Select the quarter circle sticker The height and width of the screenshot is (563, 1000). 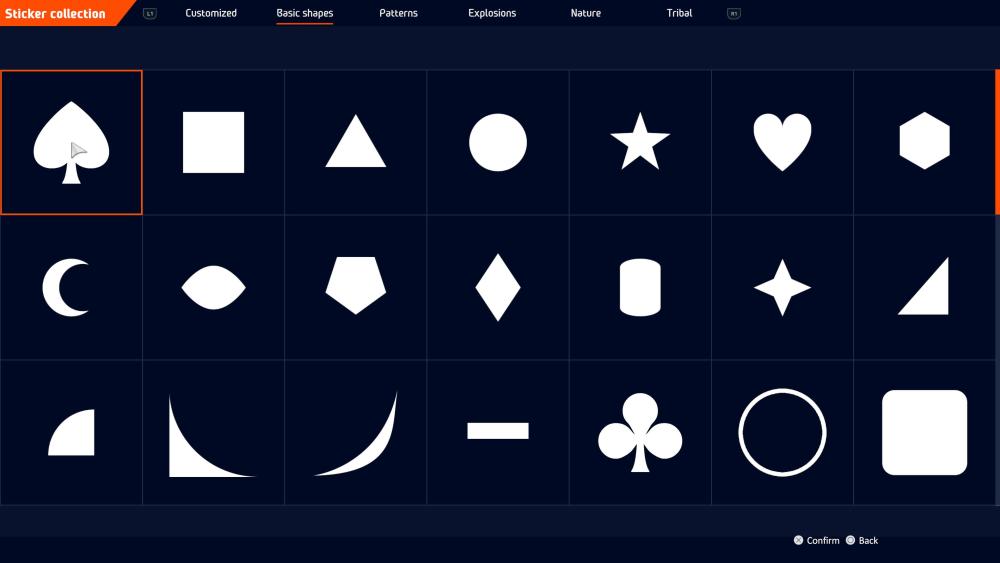tap(73, 433)
